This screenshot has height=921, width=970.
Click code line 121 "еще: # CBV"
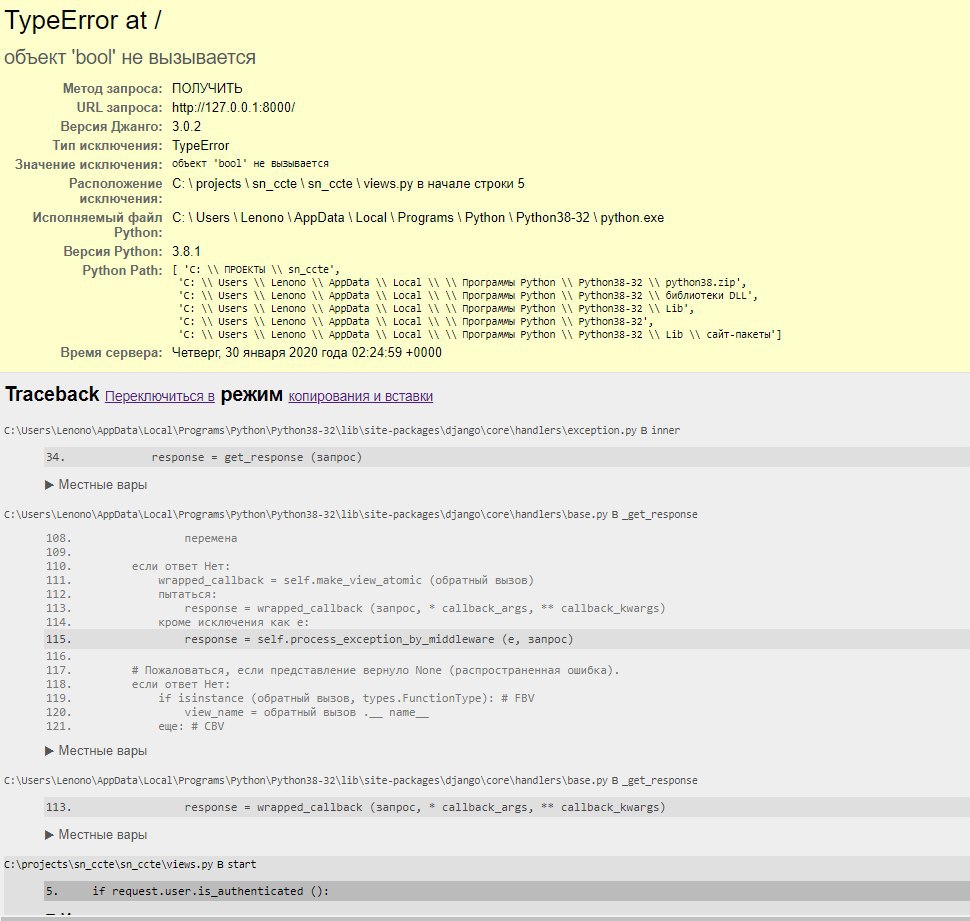[x=191, y=726]
